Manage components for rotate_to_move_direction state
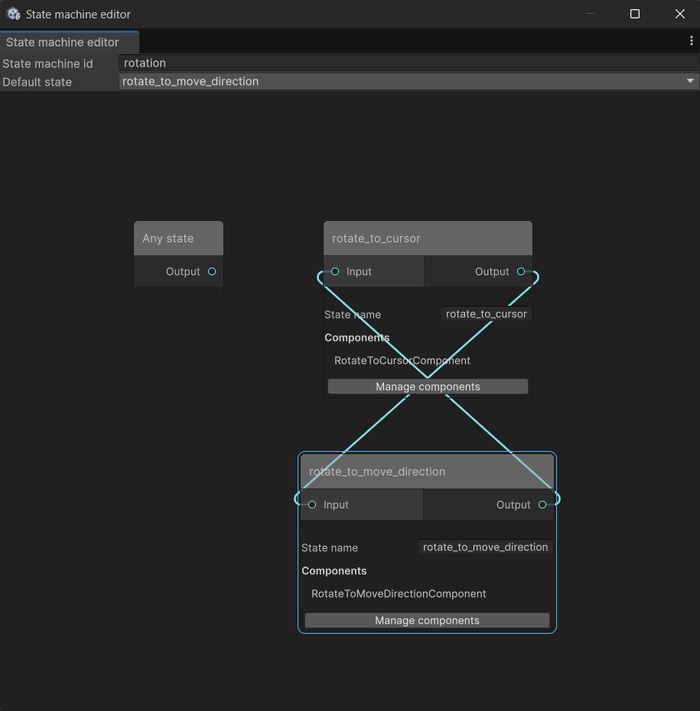This screenshot has height=711, width=700. tap(427, 621)
